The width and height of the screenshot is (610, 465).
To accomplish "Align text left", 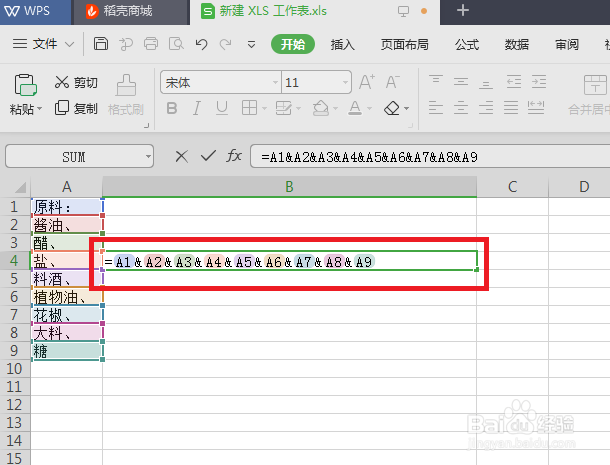I will [436, 107].
